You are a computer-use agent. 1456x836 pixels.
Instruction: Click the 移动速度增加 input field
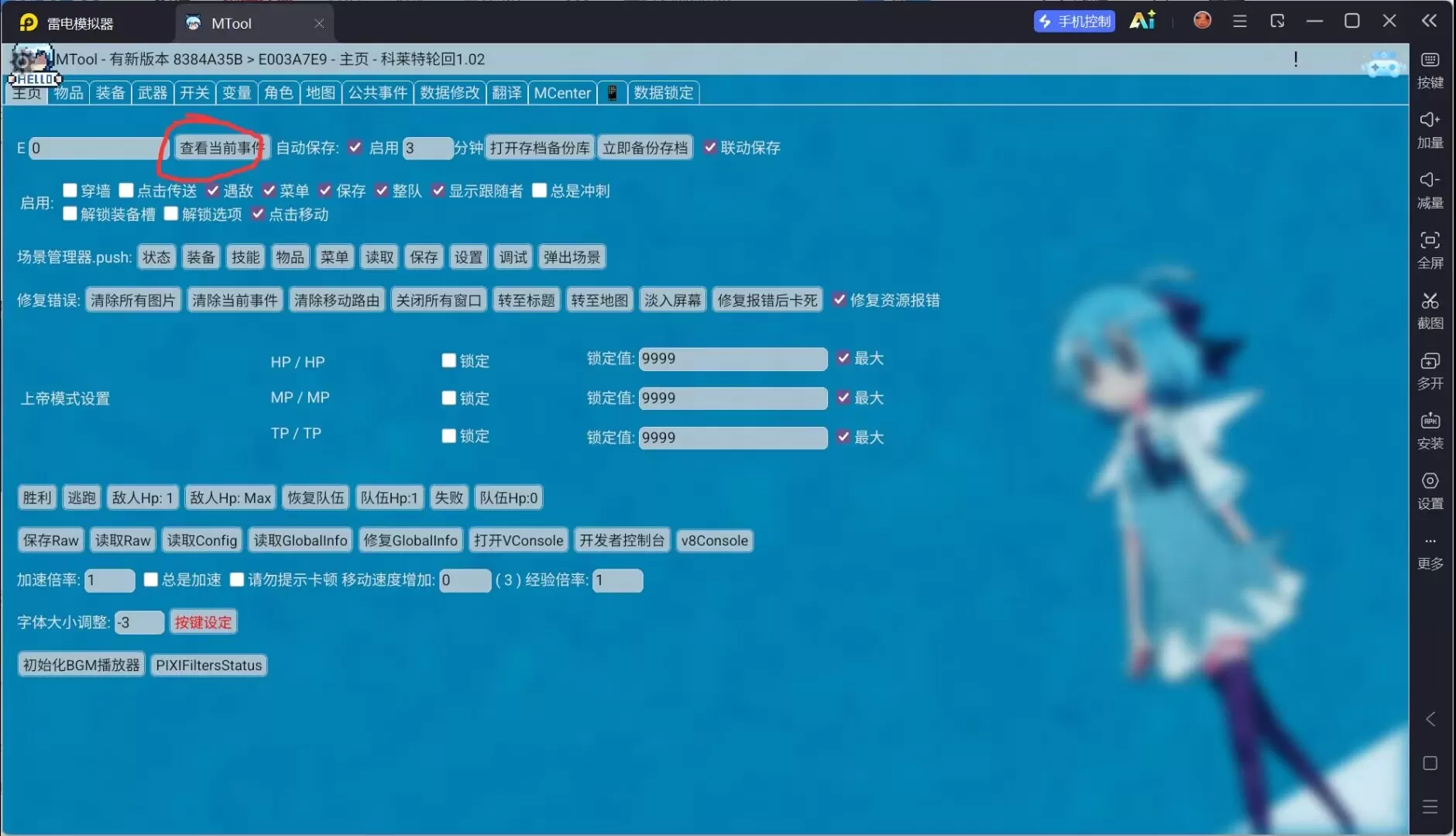pos(465,580)
